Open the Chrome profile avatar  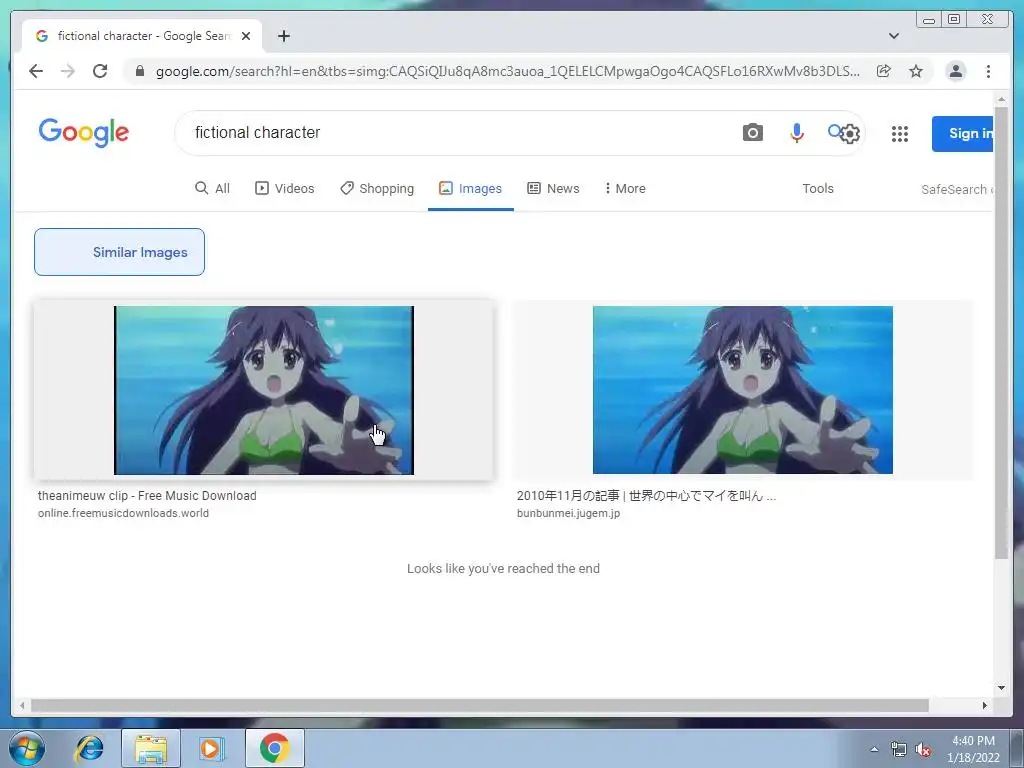pos(955,71)
